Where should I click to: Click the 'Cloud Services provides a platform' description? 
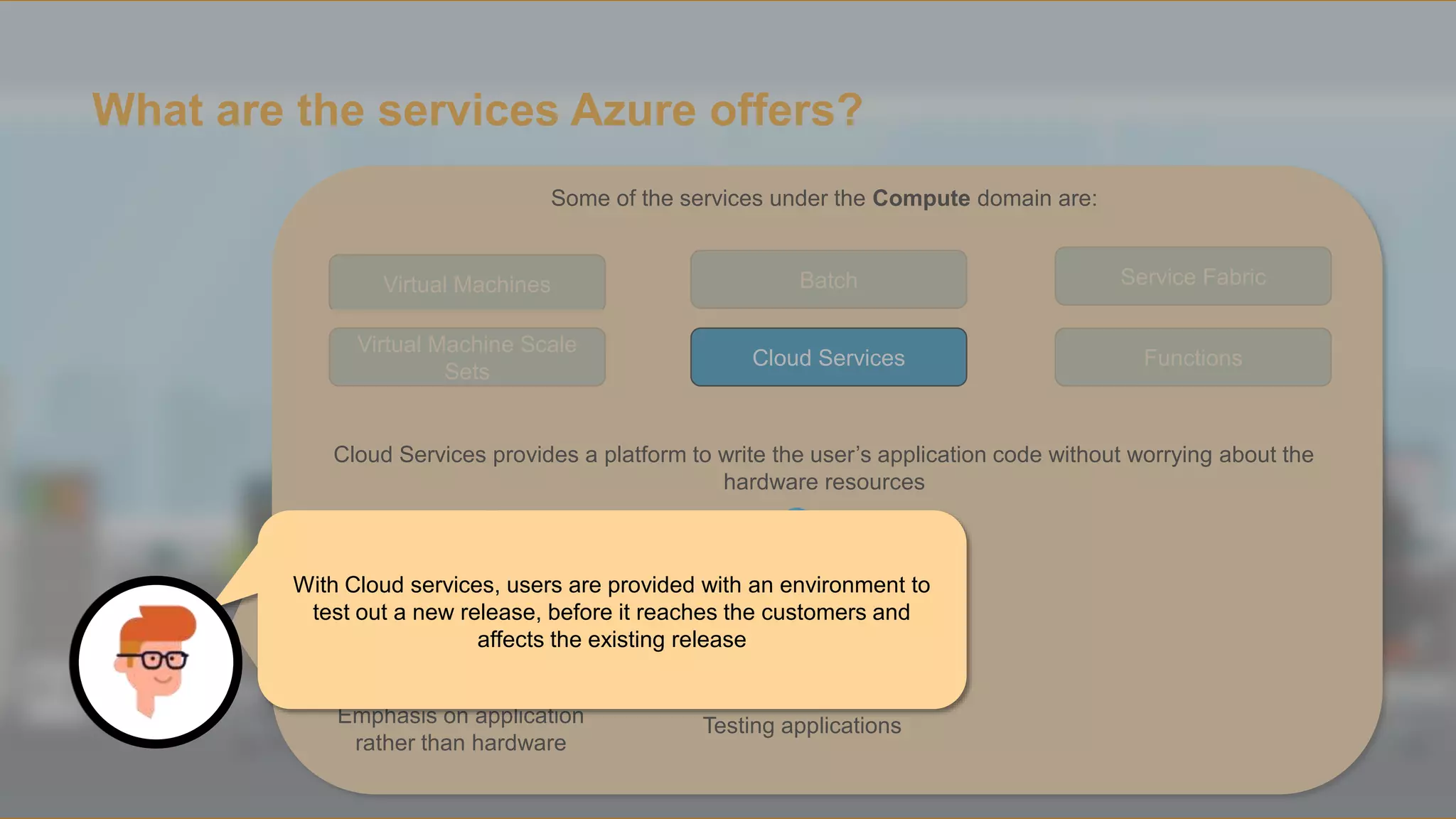[824, 468]
